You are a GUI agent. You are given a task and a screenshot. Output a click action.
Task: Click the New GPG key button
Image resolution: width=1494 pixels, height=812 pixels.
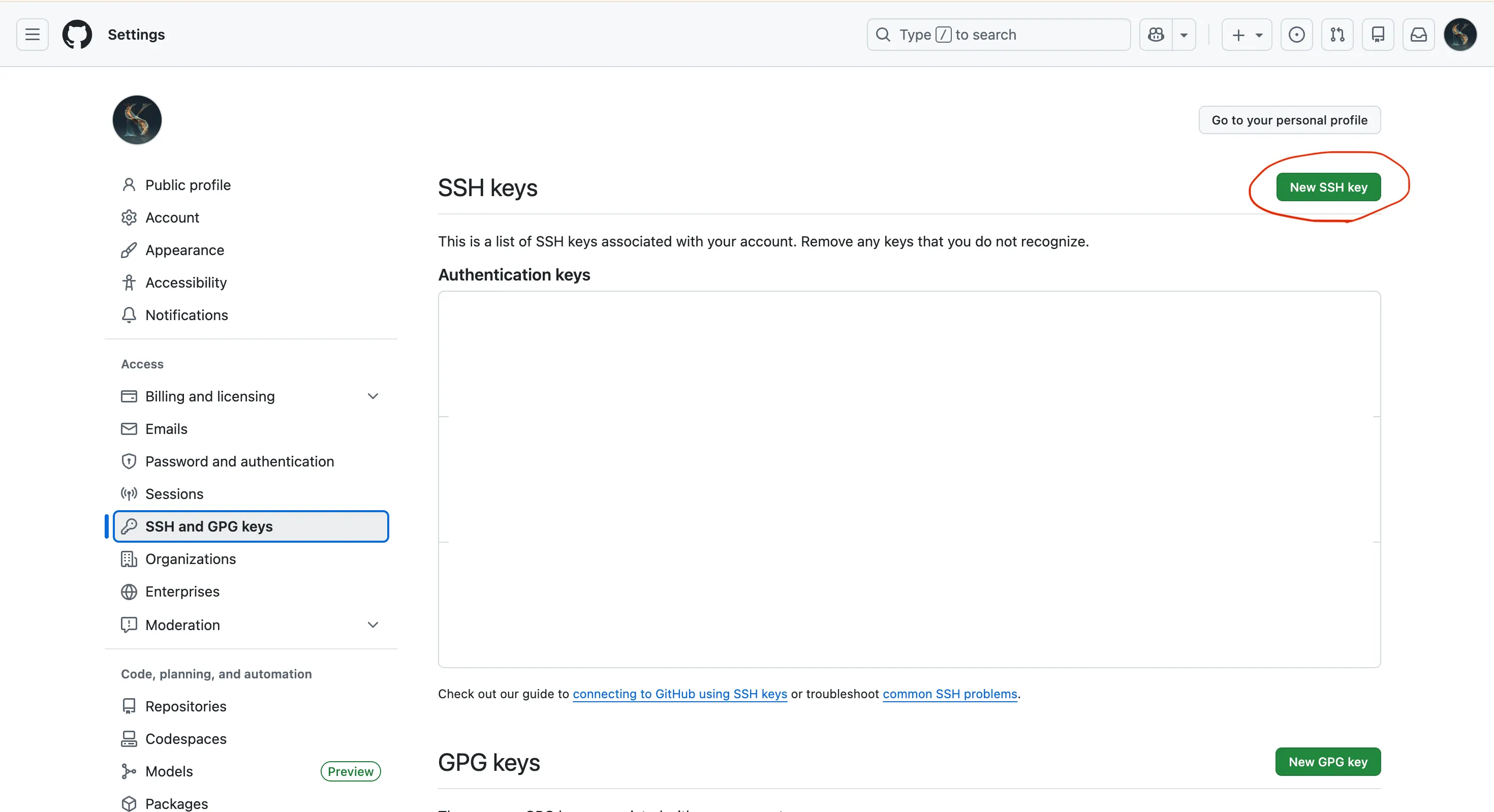(x=1327, y=762)
